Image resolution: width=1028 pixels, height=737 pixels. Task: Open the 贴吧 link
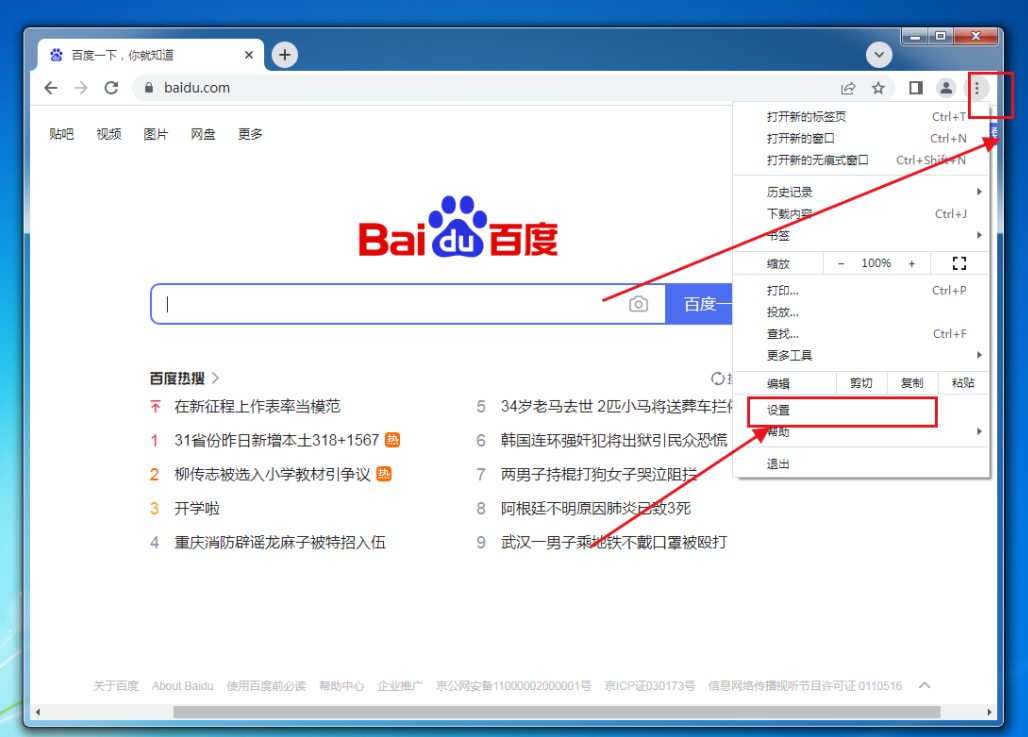point(62,134)
